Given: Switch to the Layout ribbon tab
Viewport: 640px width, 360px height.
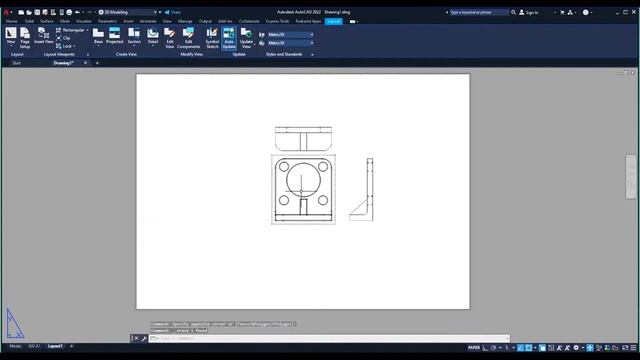Looking at the screenshot, I should tap(333, 21).
